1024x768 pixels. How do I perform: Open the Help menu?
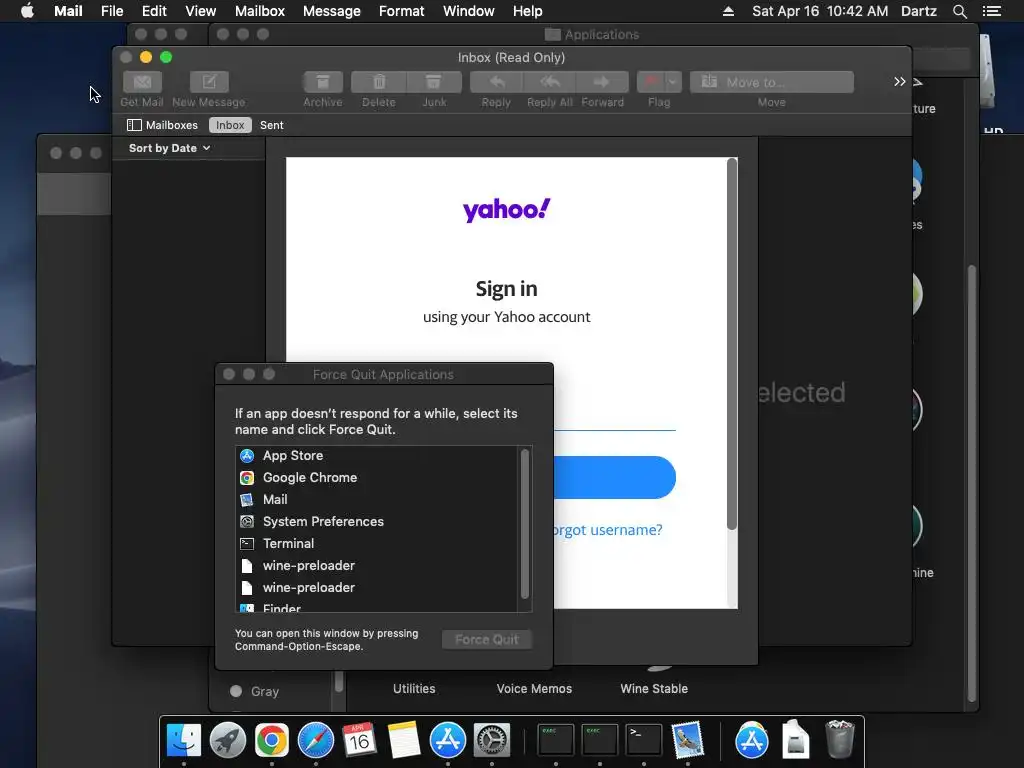pos(528,11)
